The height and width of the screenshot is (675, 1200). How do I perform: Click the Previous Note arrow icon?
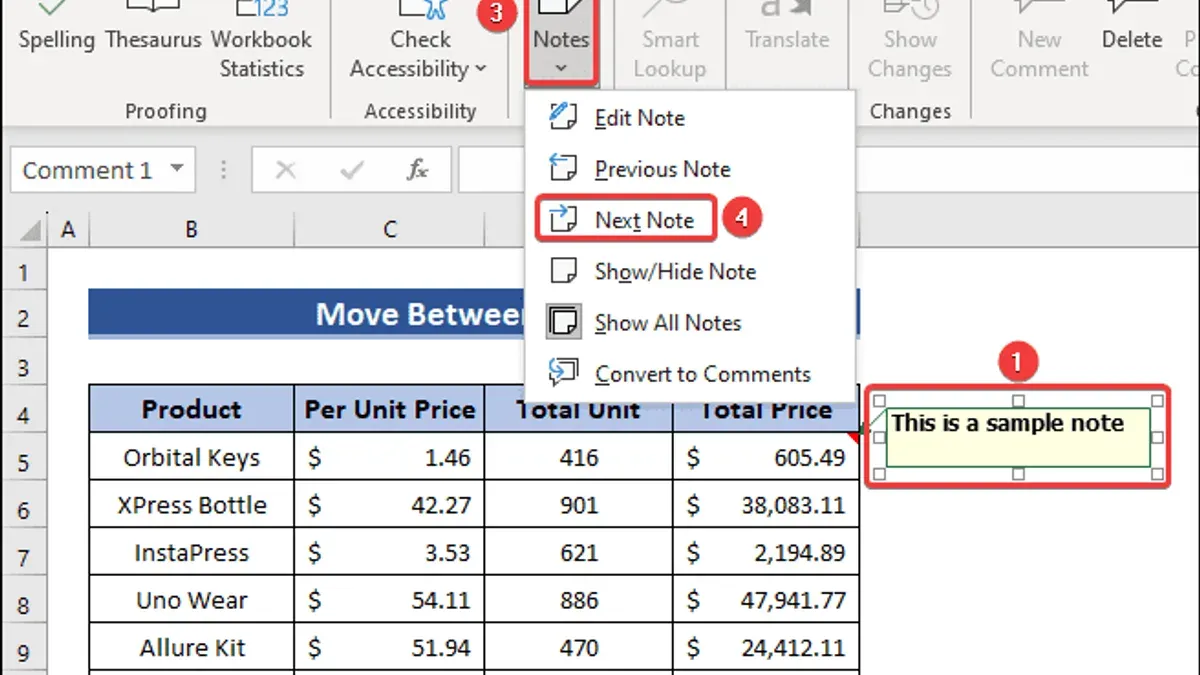click(x=563, y=168)
